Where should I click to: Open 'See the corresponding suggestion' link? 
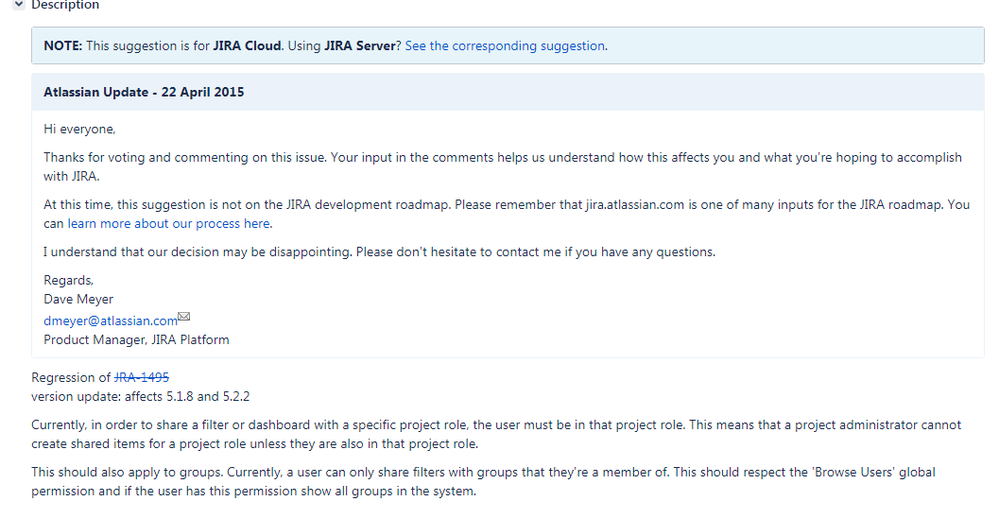click(x=505, y=46)
